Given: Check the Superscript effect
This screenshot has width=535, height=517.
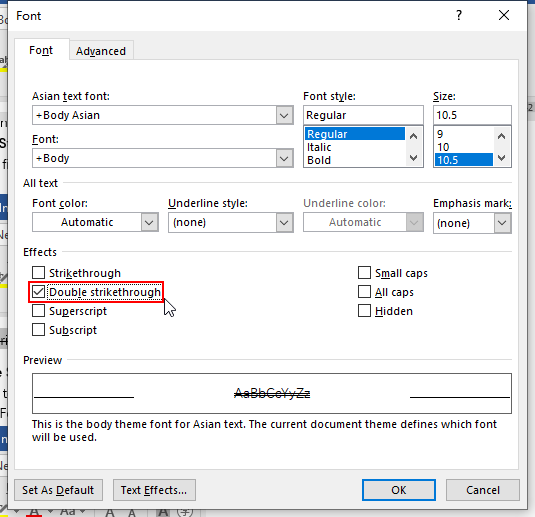Looking at the screenshot, I should (39, 311).
